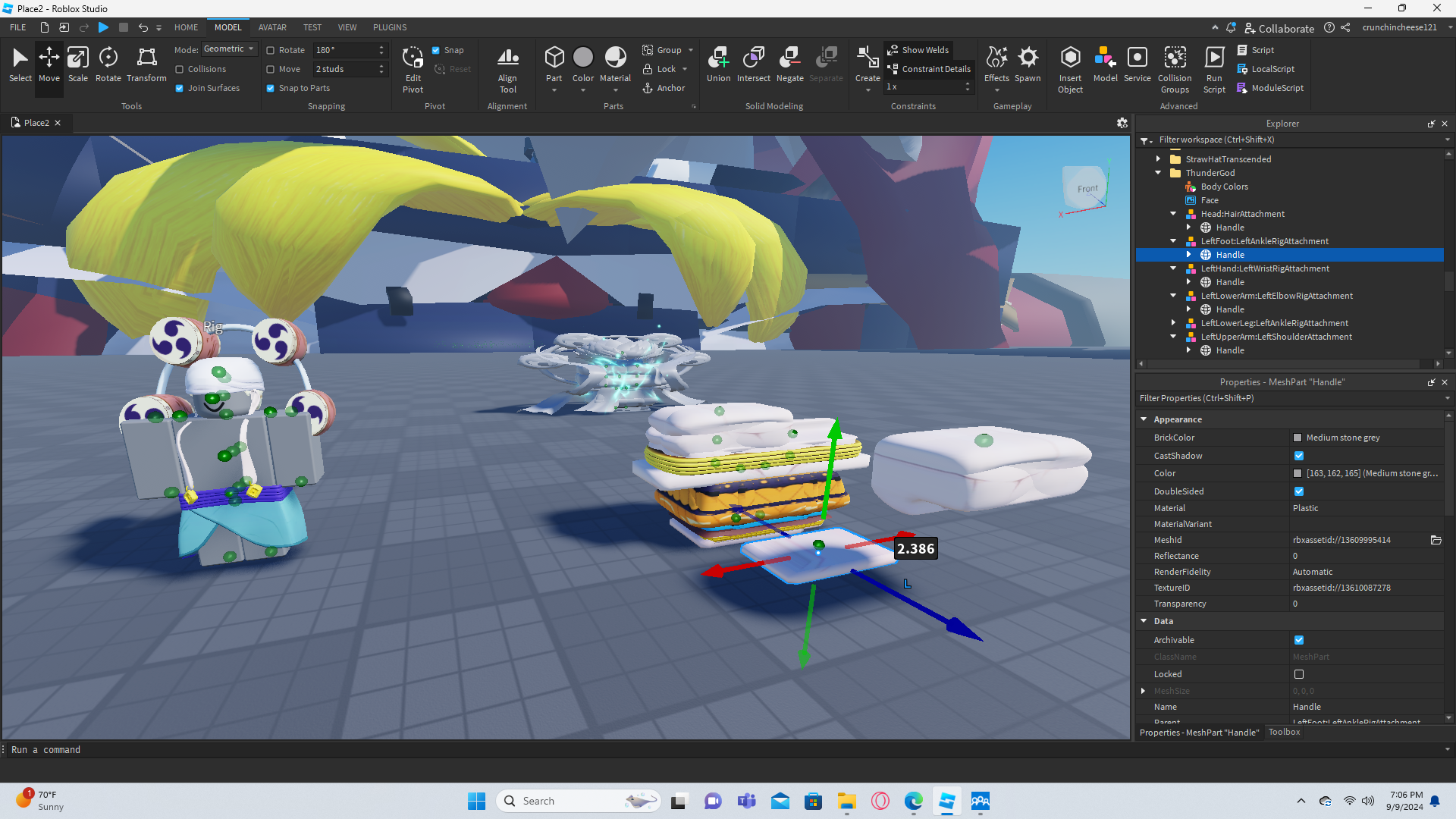Toggle the Collisions checkbox

coord(180,69)
